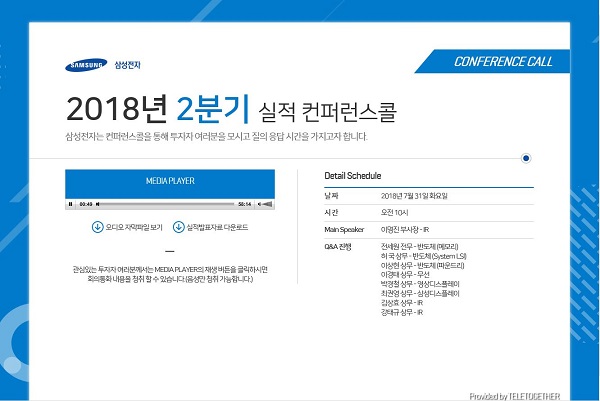Click the download arrow icon beside 오디오 지원파일 보기
This screenshot has height=401, width=600.
[98, 227]
